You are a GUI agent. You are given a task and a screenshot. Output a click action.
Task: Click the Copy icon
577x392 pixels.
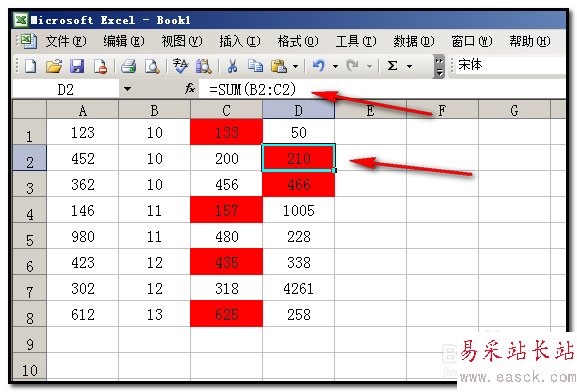[255, 66]
